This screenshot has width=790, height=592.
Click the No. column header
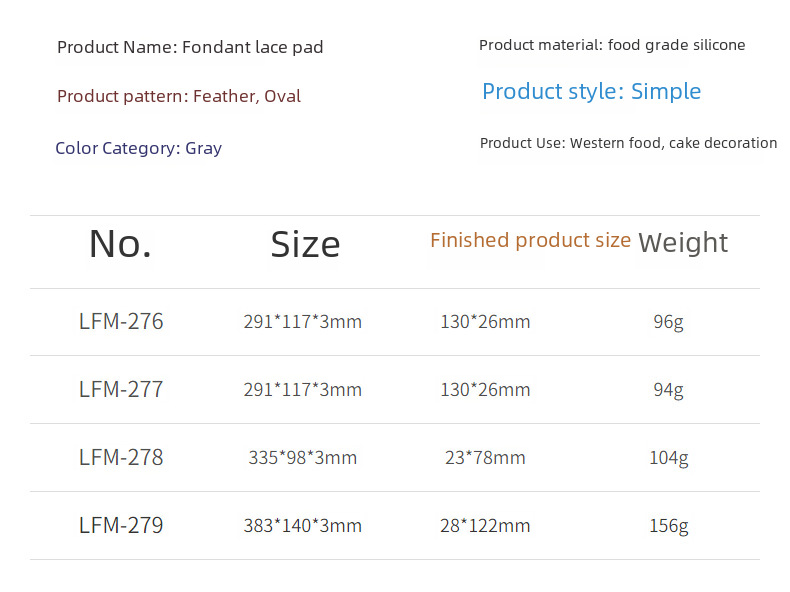click(120, 243)
